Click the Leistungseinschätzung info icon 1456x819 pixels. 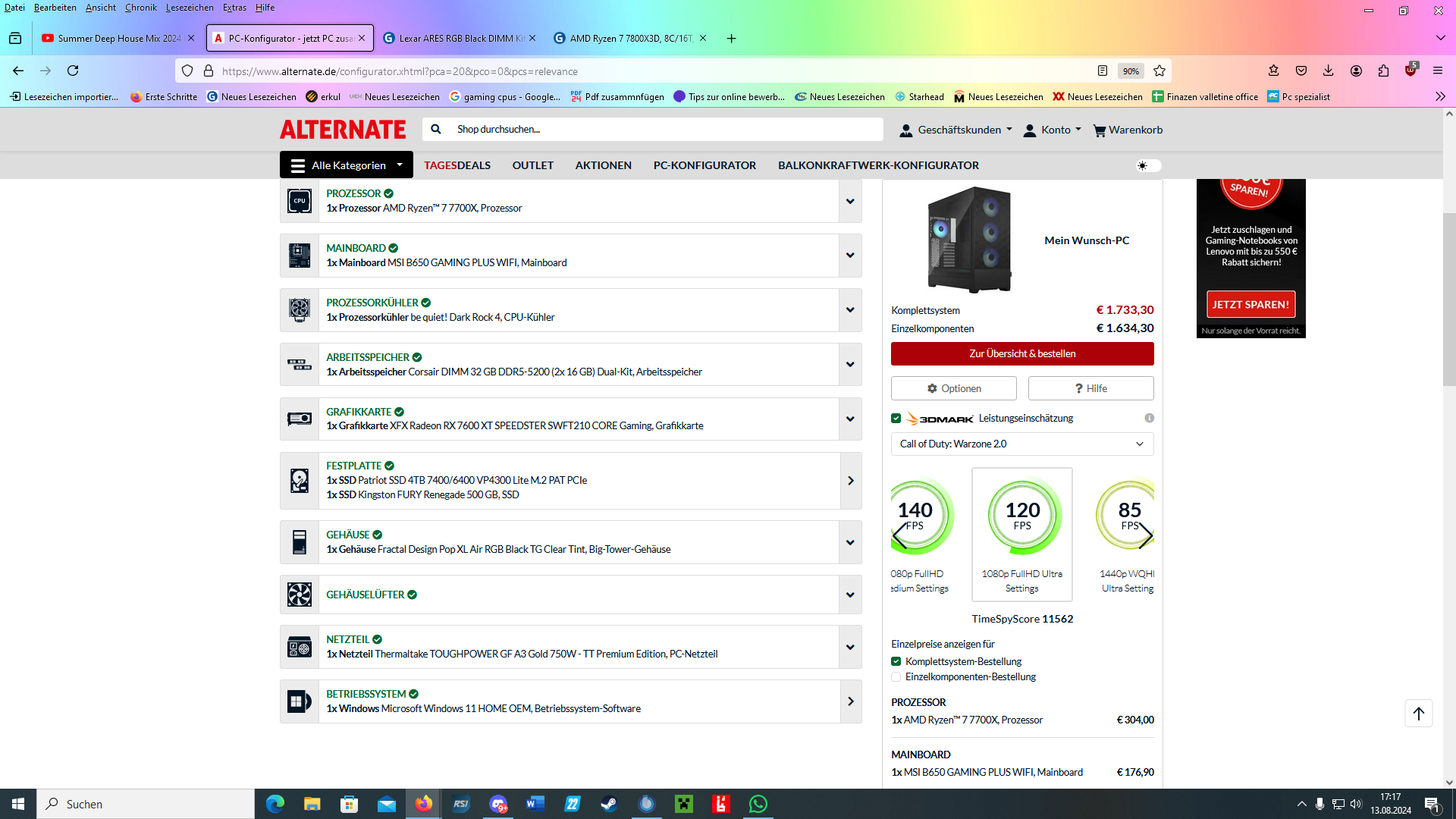click(1149, 419)
